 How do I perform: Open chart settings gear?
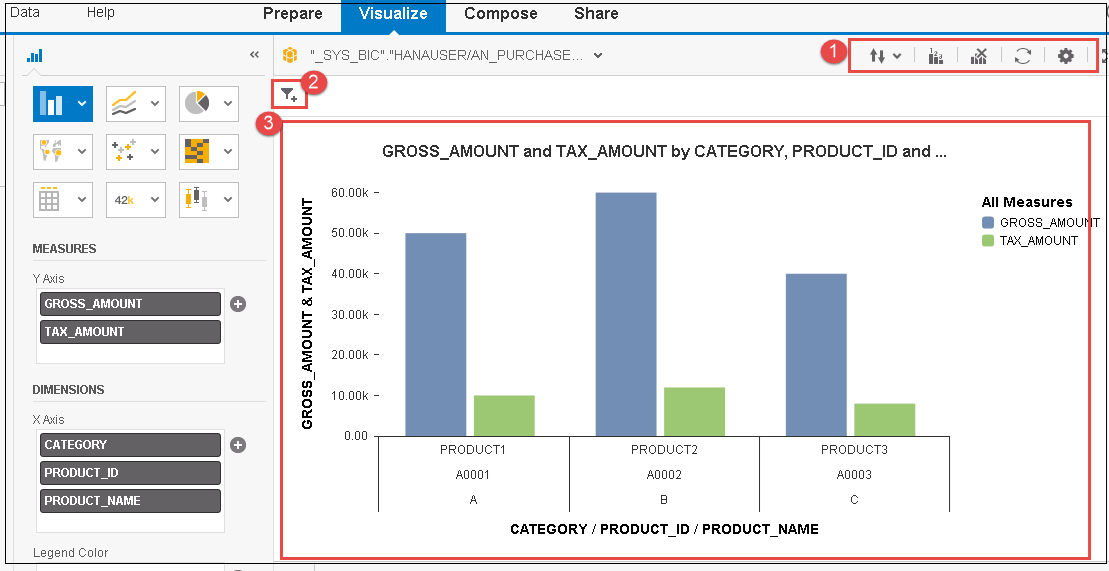[x=1066, y=56]
